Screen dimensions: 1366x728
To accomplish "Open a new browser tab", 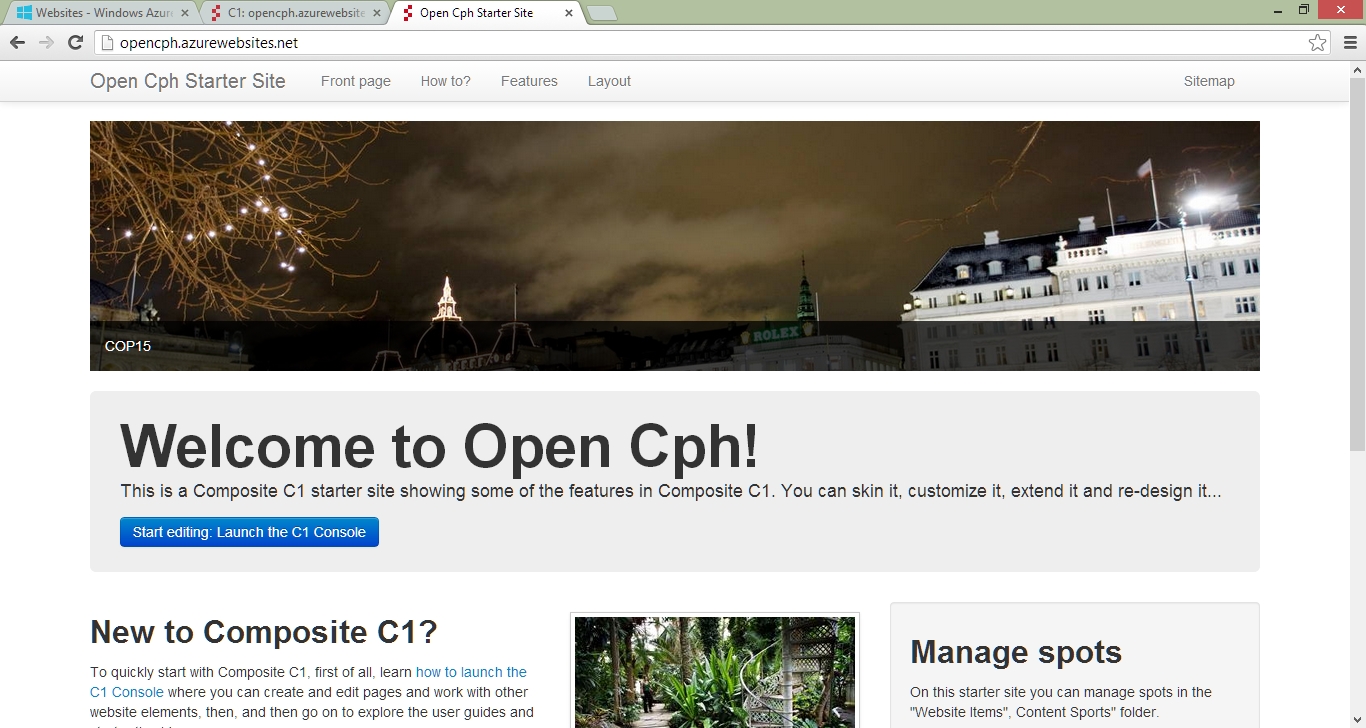I will tap(601, 13).
